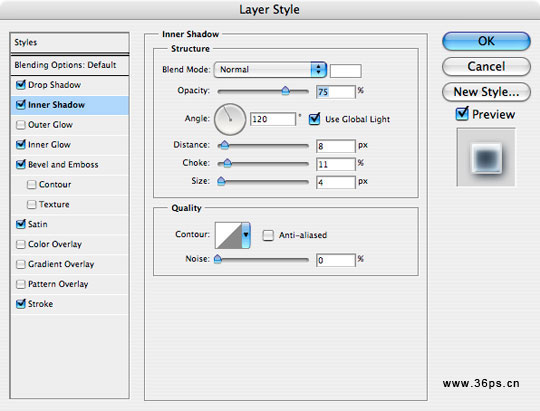This screenshot has height=411, width=540.
Task: Toggle Use Global Light checkbox
Action: point(314,119)
